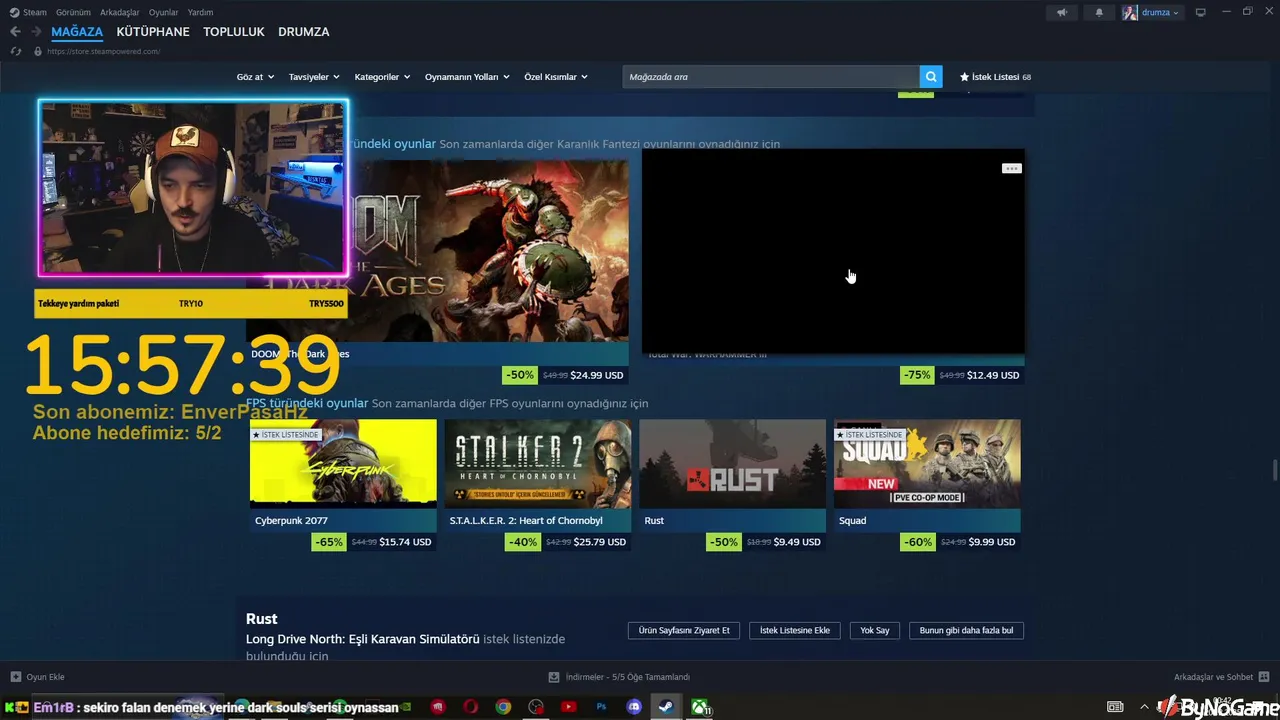
Task: Open Photoshop icon in taskbar
Action: 602,707
